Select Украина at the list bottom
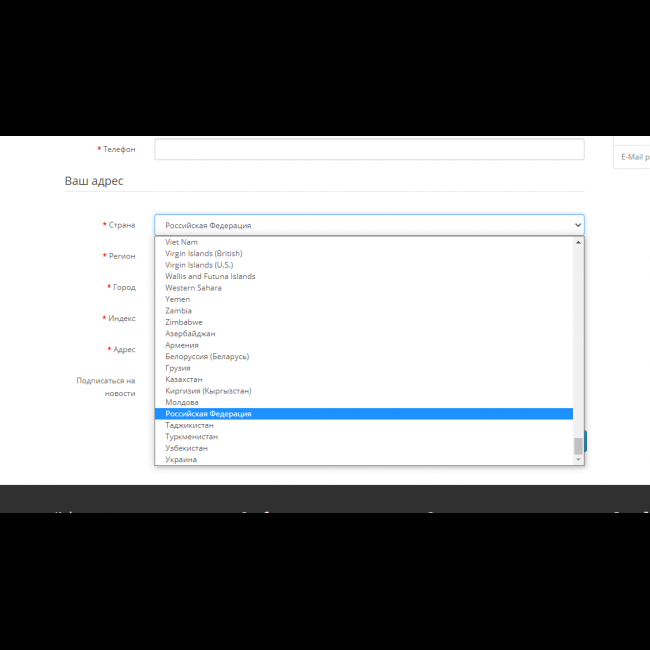Image resolution: width=650 pixels, height=650 pixels. [181, 460]
